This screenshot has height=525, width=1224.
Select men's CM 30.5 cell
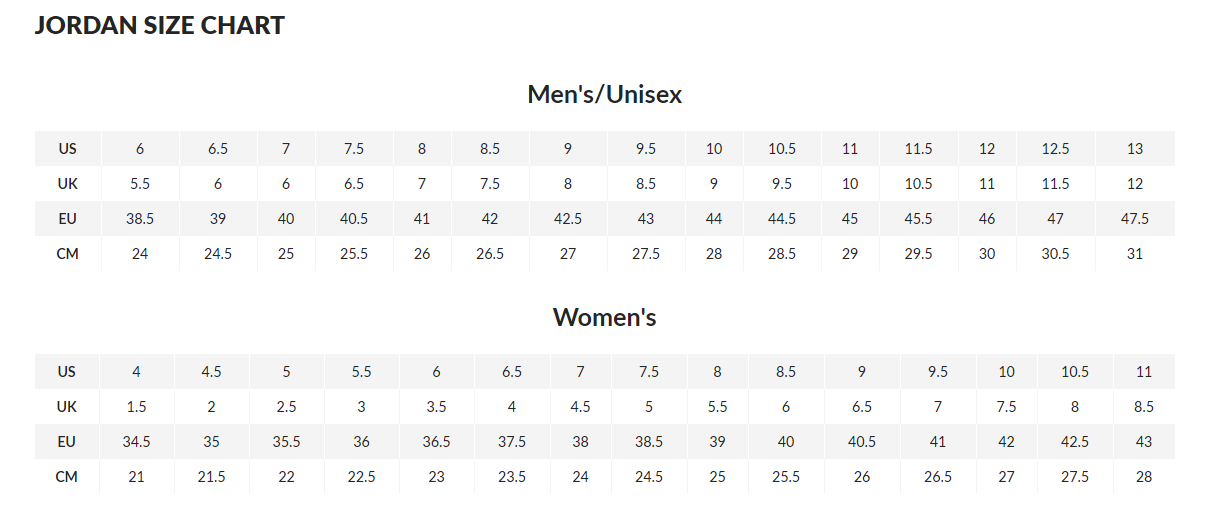pos(1055,254)
